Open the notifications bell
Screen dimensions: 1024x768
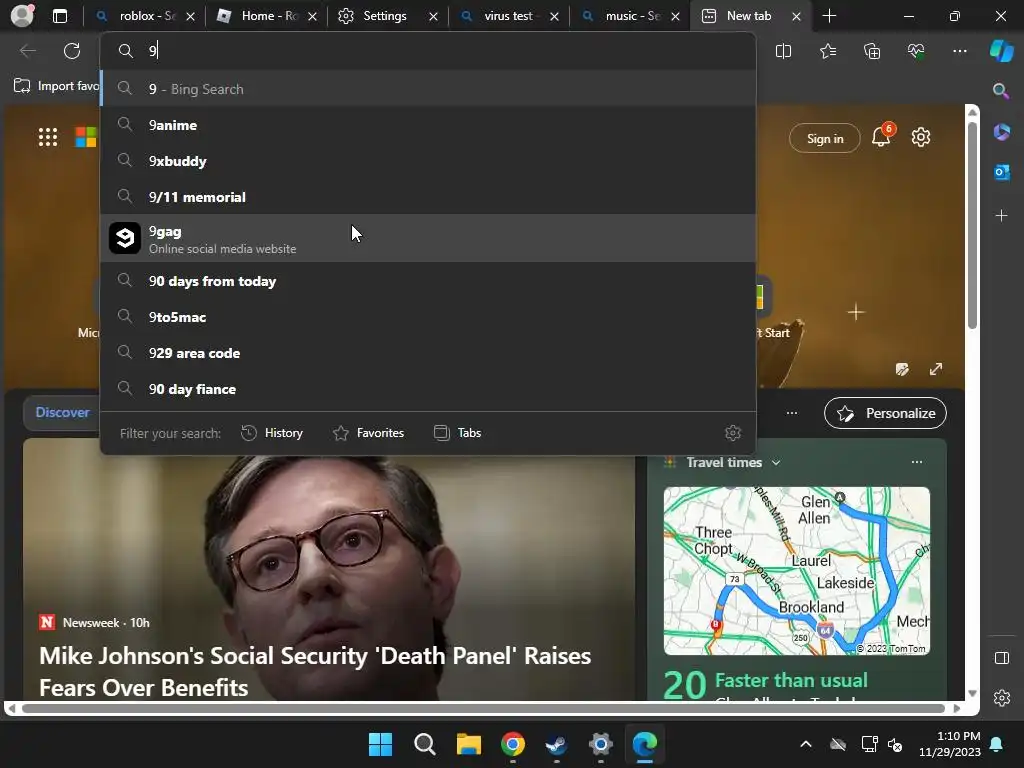pos(882,136)
